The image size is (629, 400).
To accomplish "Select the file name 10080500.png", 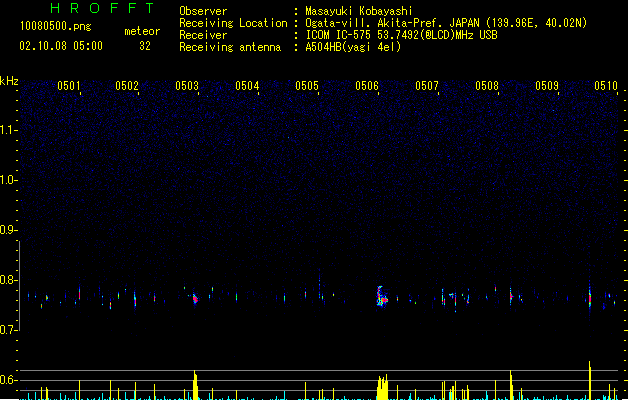I will 56,26.
